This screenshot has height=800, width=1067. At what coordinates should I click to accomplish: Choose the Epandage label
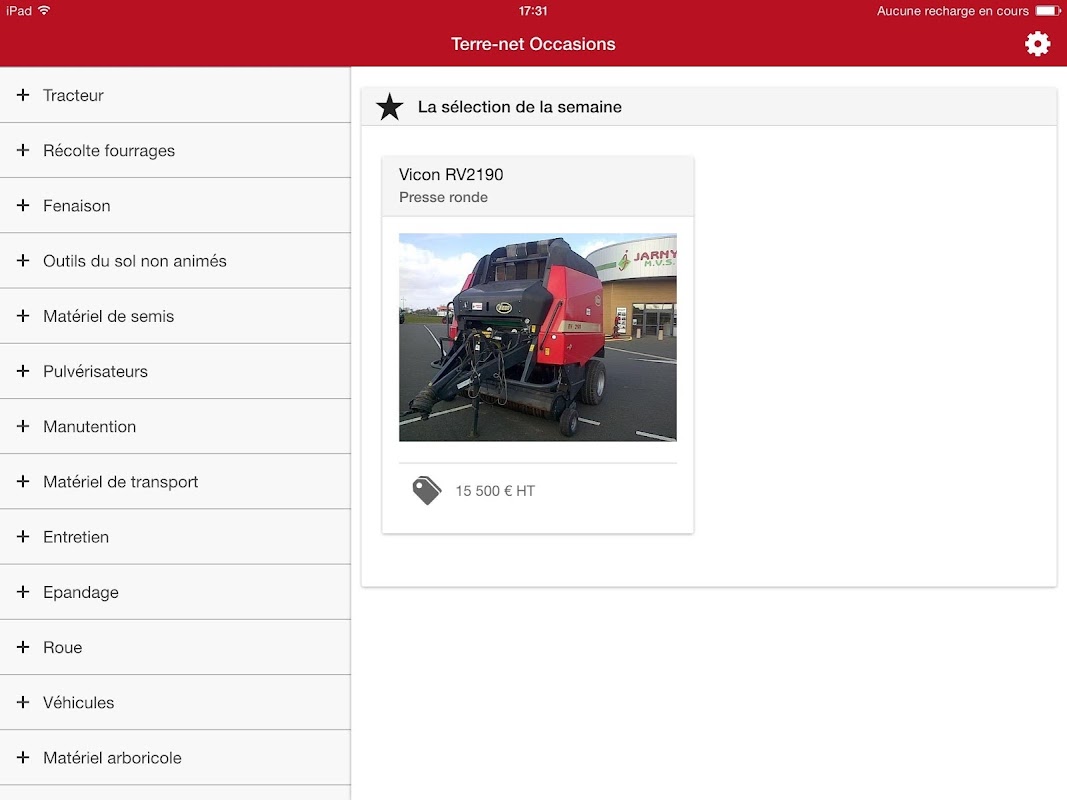tap(80, 593)
